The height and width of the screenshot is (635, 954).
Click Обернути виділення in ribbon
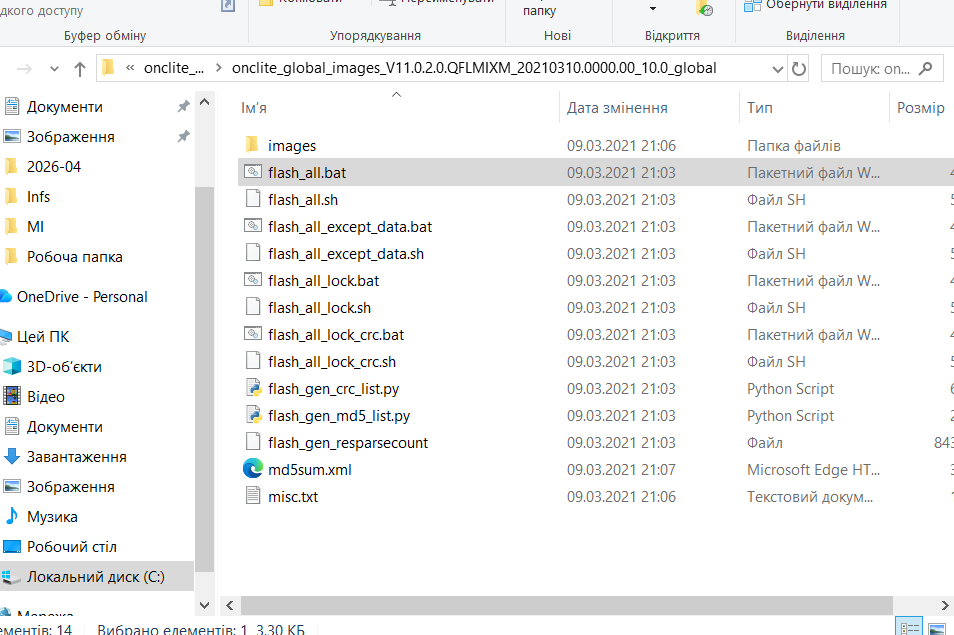point(815,5)
